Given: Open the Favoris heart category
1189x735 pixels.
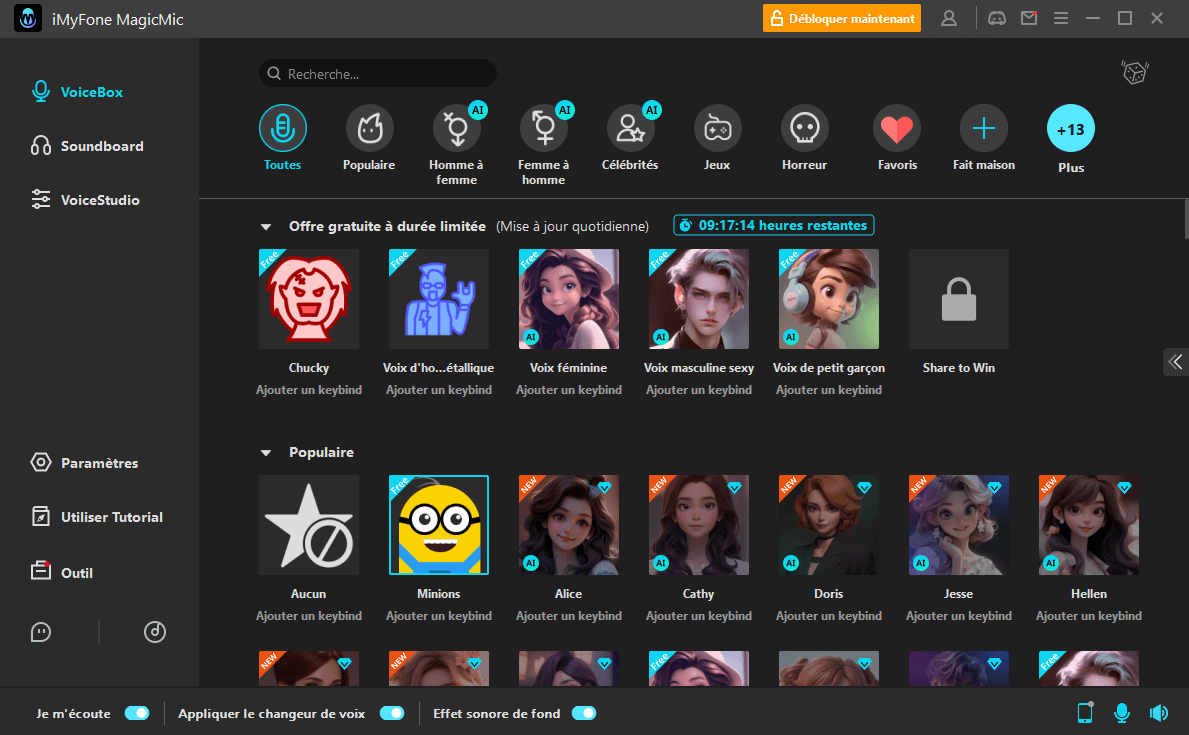Looking at the screenshot, I should [897, 128].
